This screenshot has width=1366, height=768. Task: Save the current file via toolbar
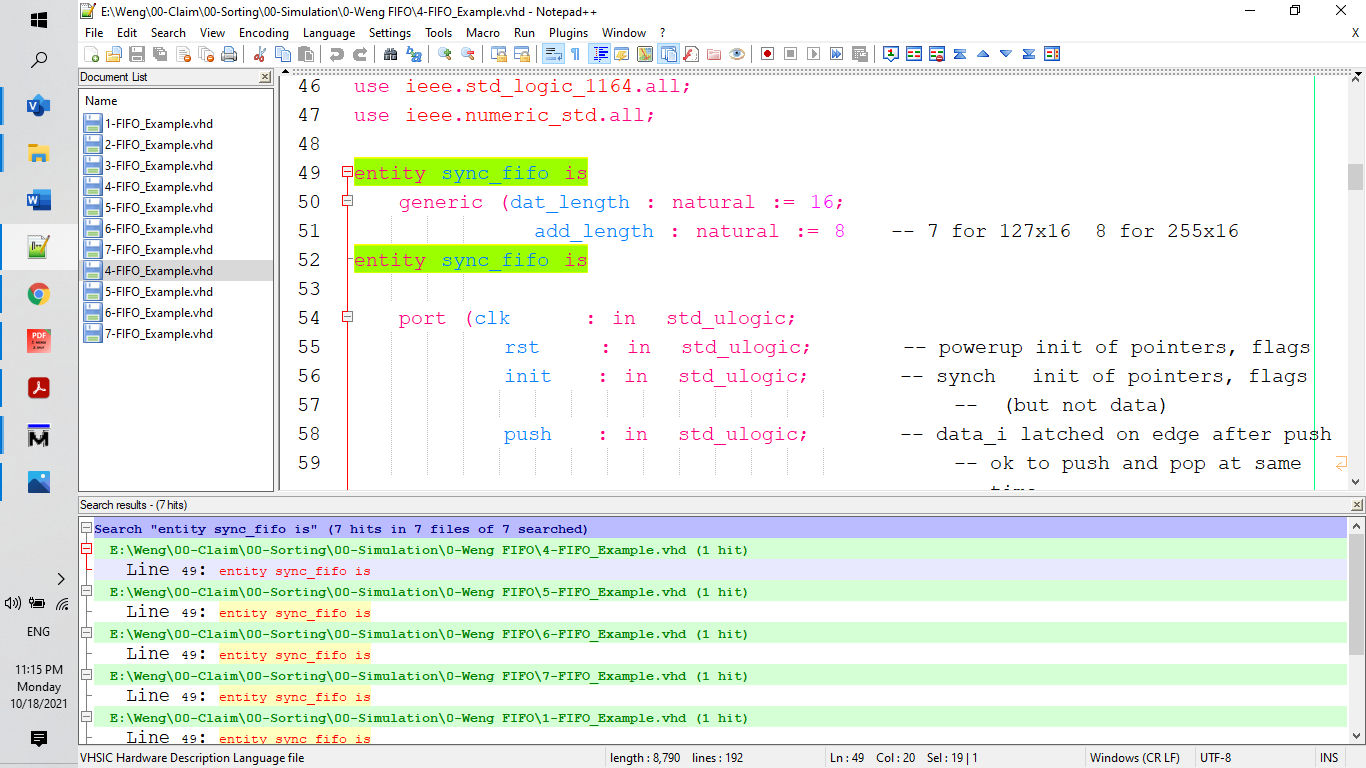tap(137, 54)
